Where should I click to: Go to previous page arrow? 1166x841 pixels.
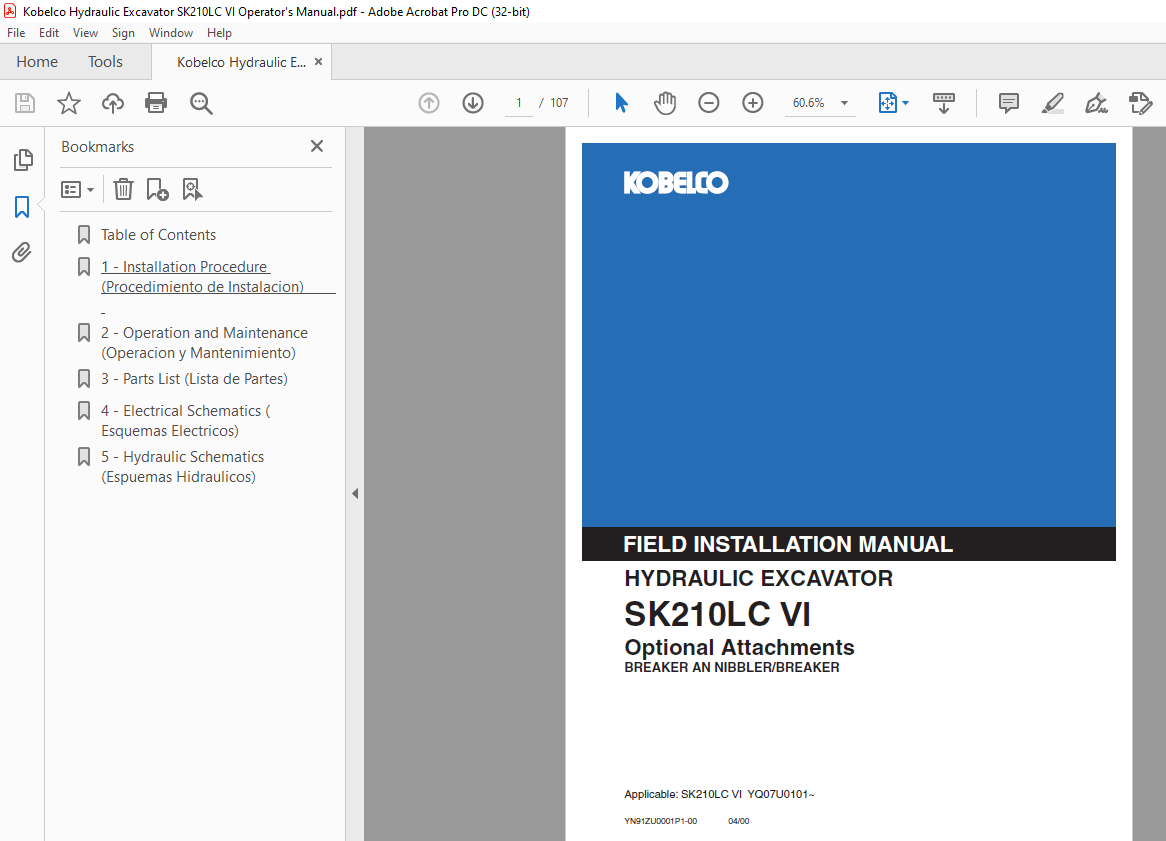point(429,103)
